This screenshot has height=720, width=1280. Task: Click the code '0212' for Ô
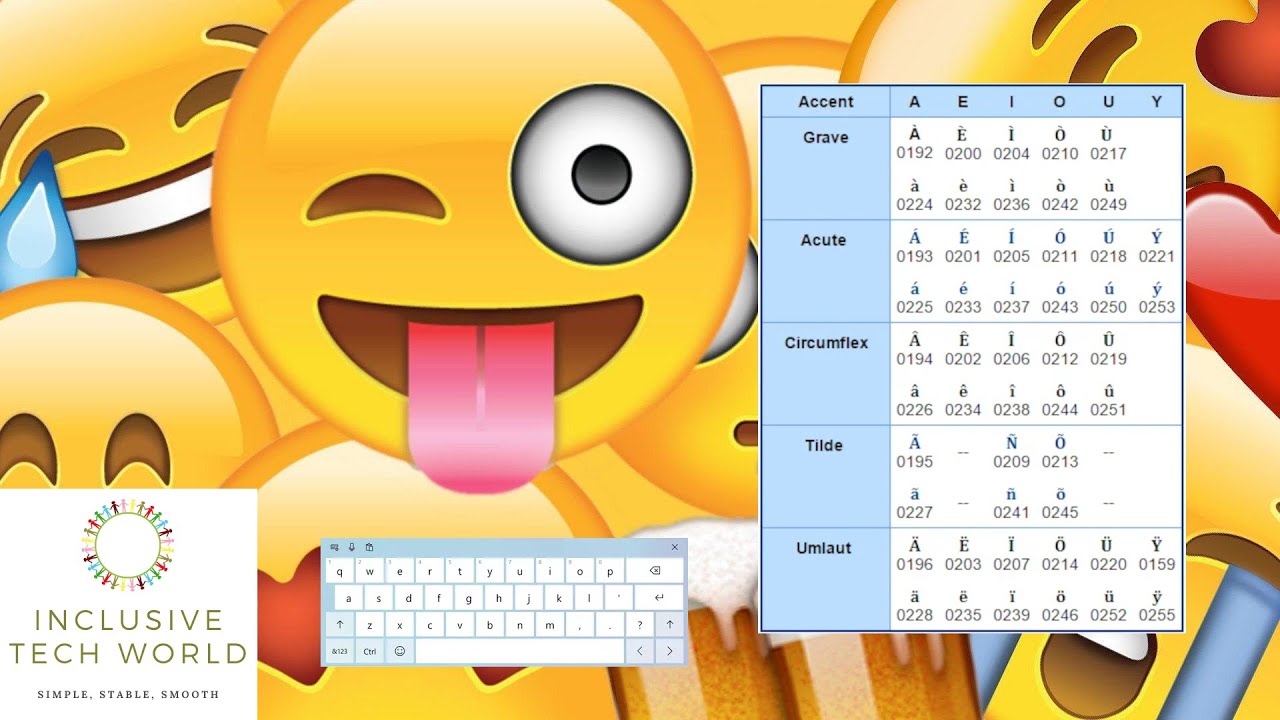[x=1060, y=359]
